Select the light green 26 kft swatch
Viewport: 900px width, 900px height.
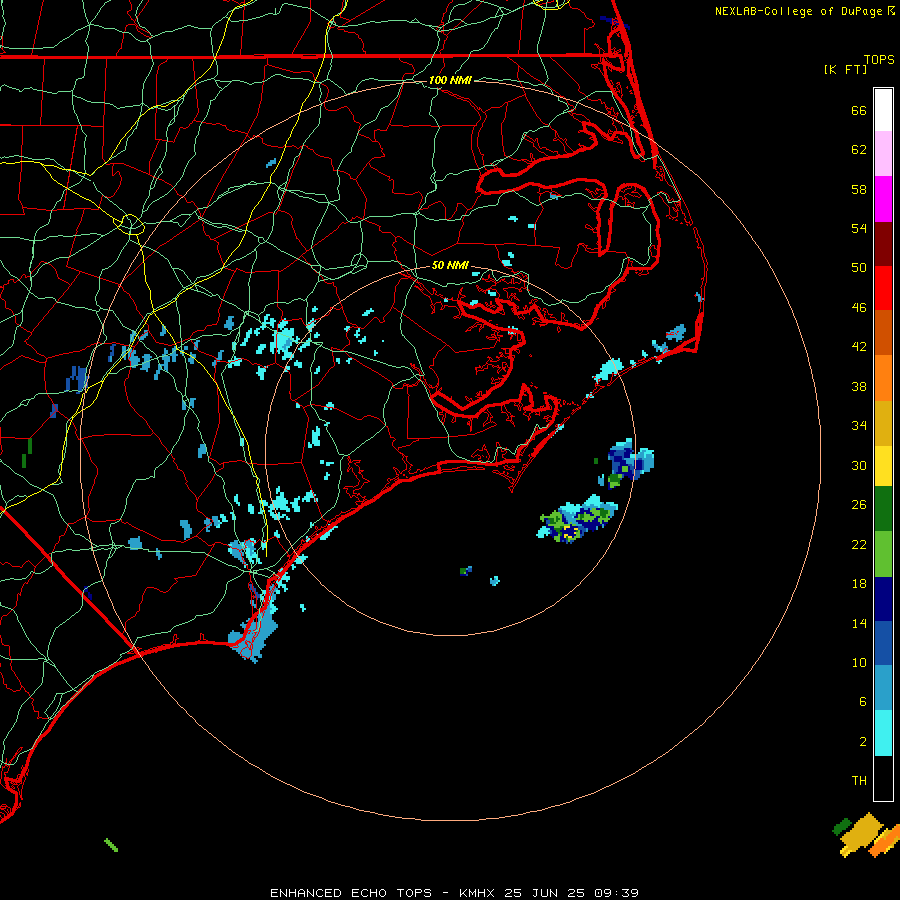click(x=883, y=554)
